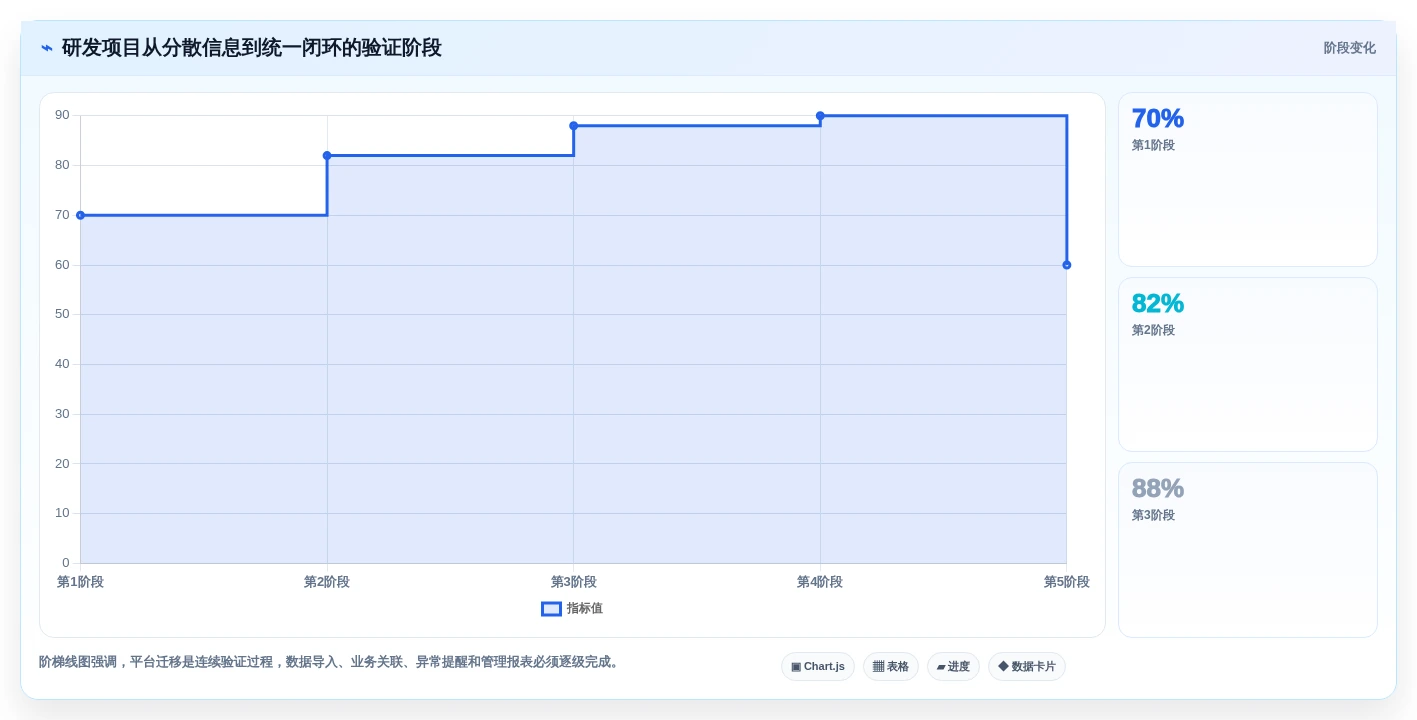Select the 82% 第2阶段 data card
Viewport: 1417px width, 720px height.
pos(1247,365)
